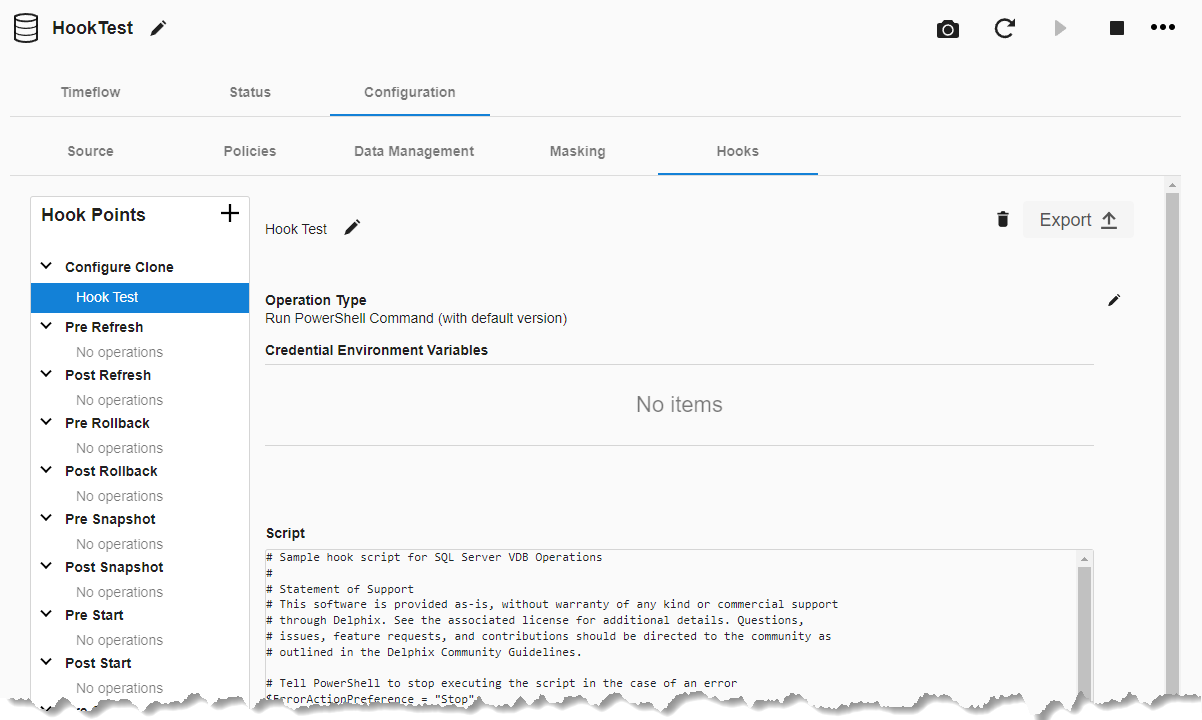Click the Post Snapshot hook point label
Image resolution: width=1202 pixels, height=720 pixels.
(114, 567)
